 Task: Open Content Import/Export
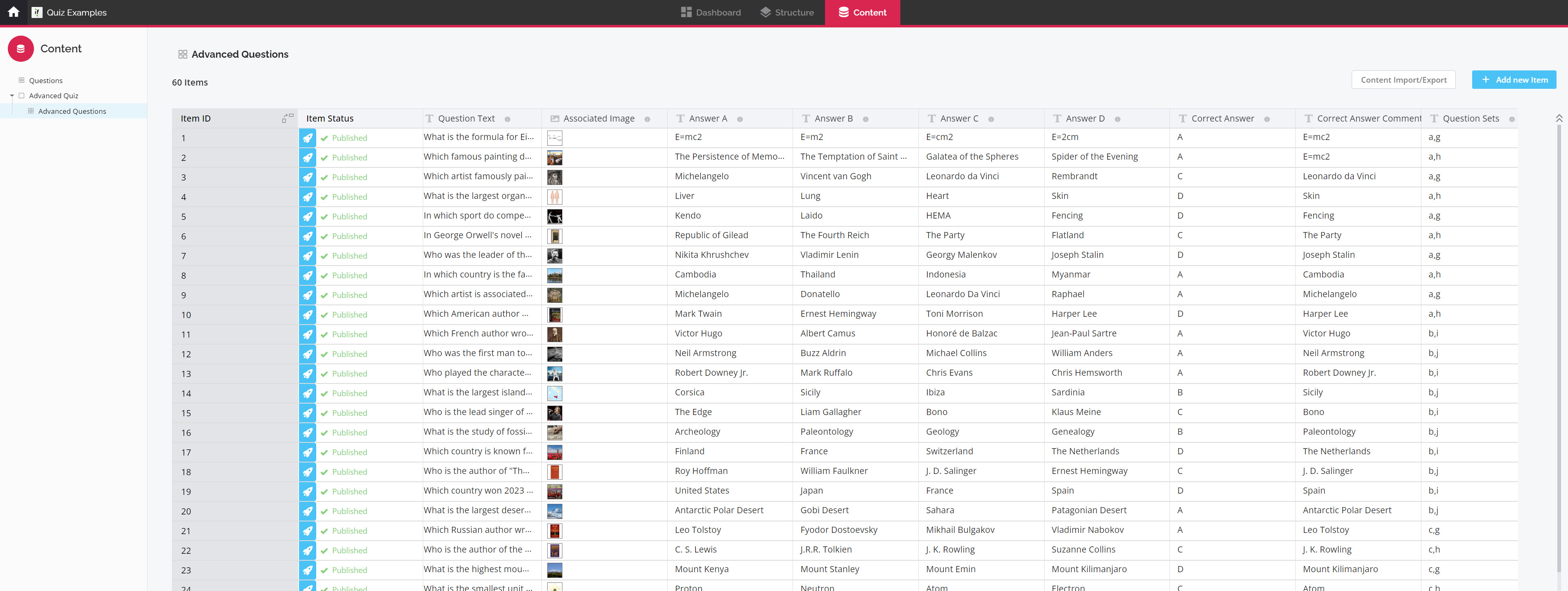click(1403, 80)
